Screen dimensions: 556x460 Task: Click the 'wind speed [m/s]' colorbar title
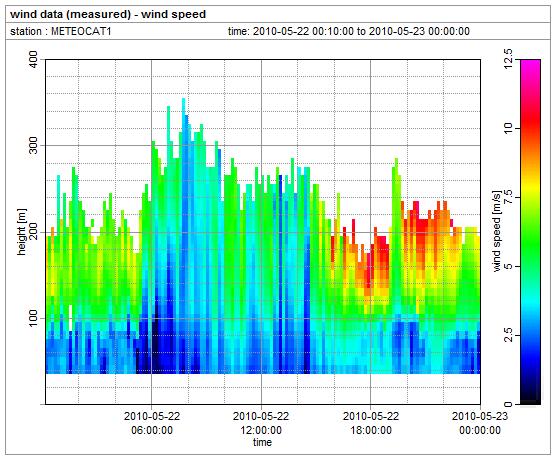(x=498, y=232)
